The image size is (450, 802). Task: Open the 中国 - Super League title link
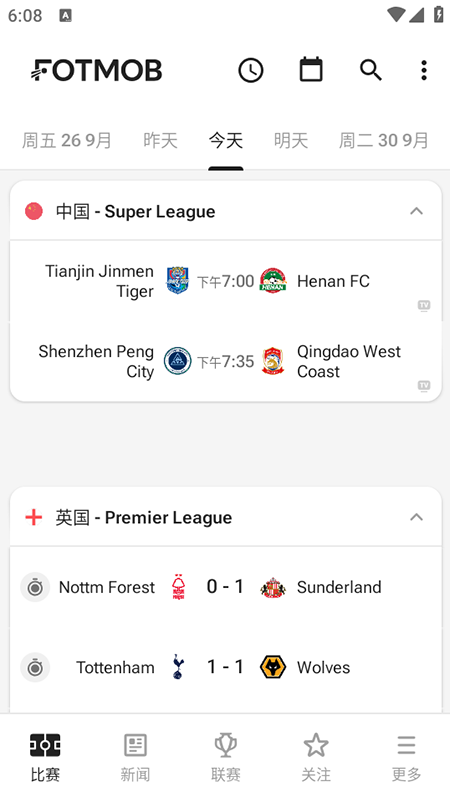coord(136,211)
